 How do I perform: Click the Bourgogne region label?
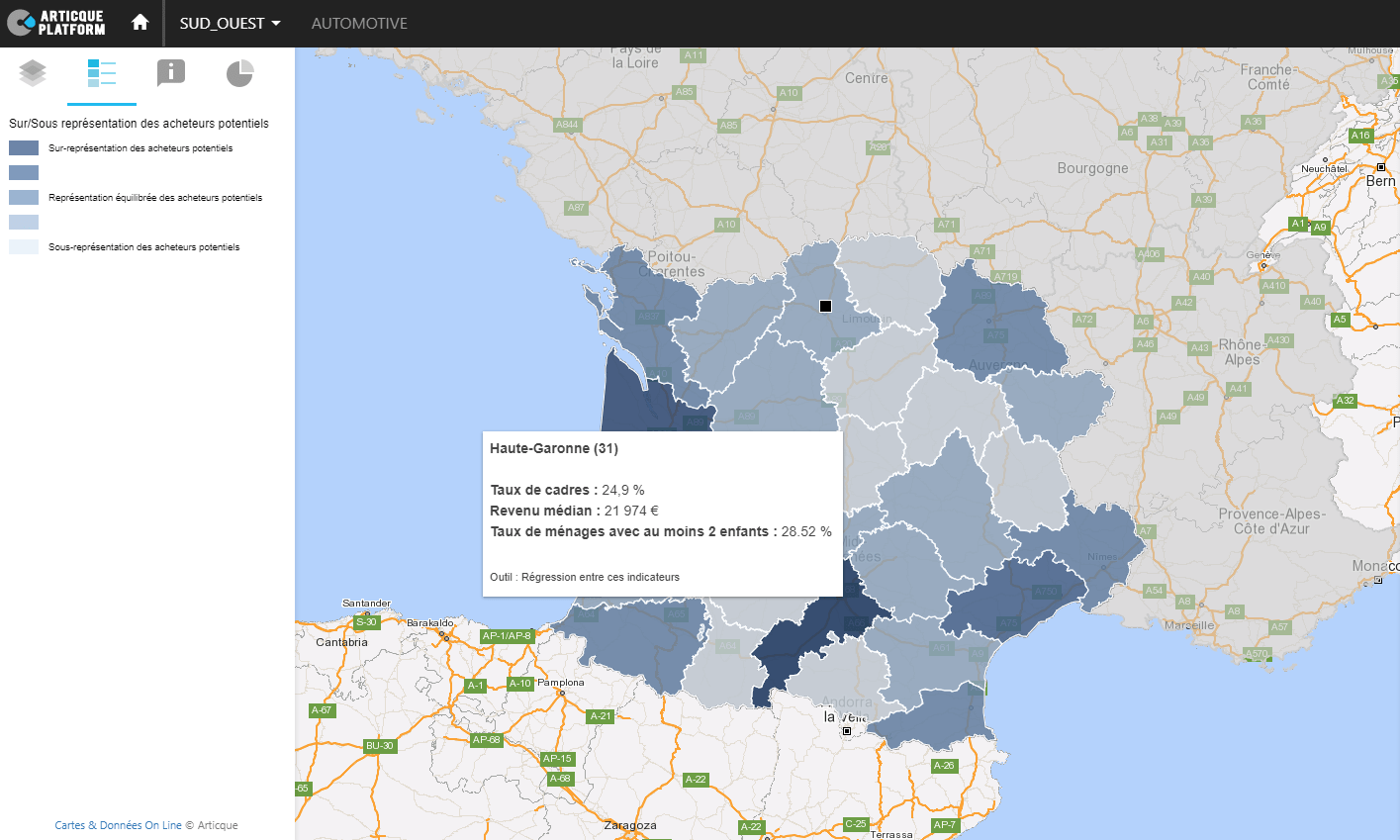[x=1092, y=168]
